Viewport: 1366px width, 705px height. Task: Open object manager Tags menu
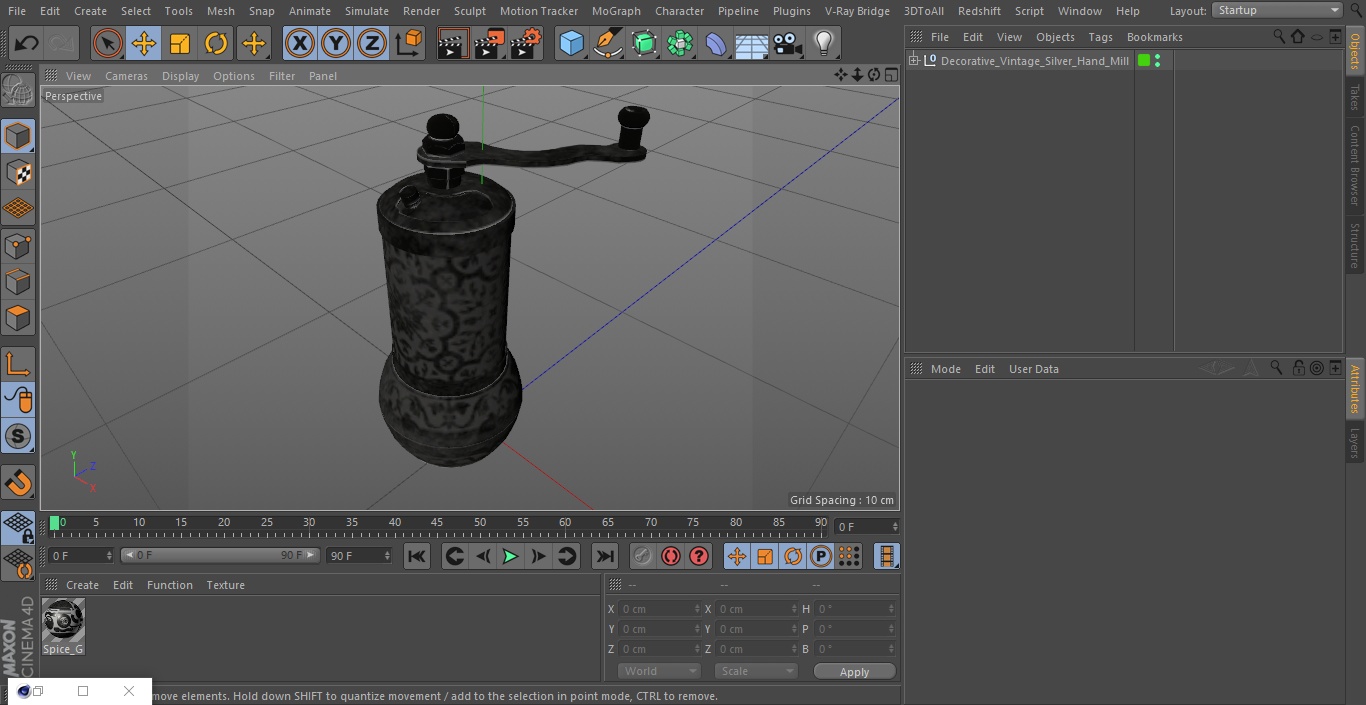coord(1100,37)
